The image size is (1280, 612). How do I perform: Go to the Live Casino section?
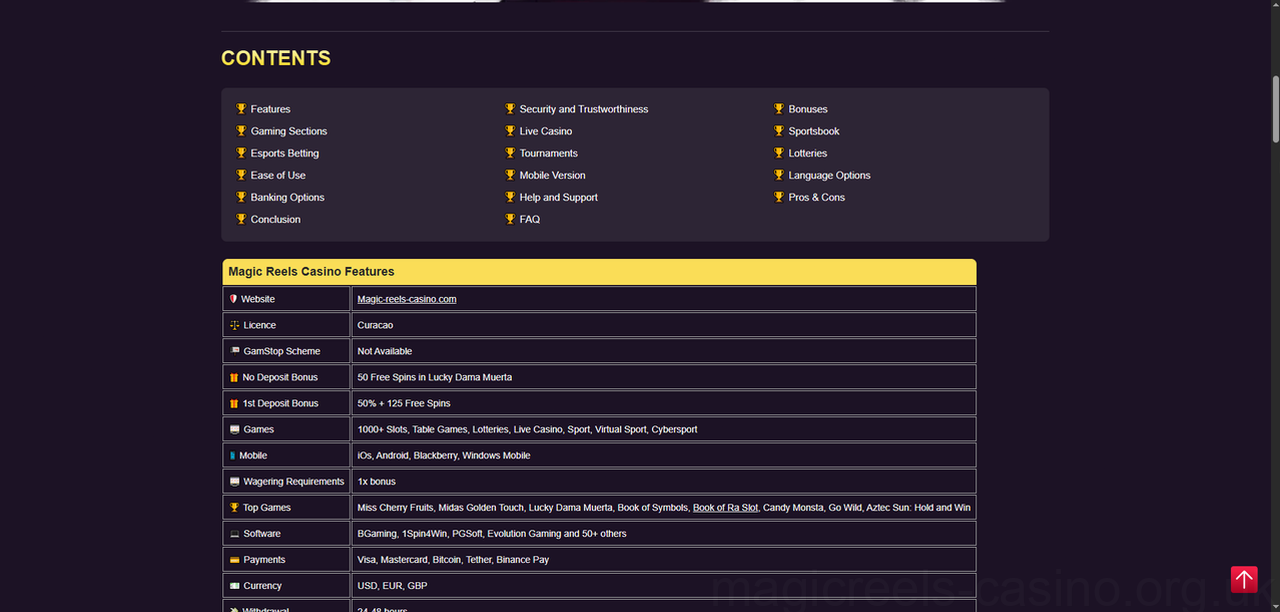point(546,131)
